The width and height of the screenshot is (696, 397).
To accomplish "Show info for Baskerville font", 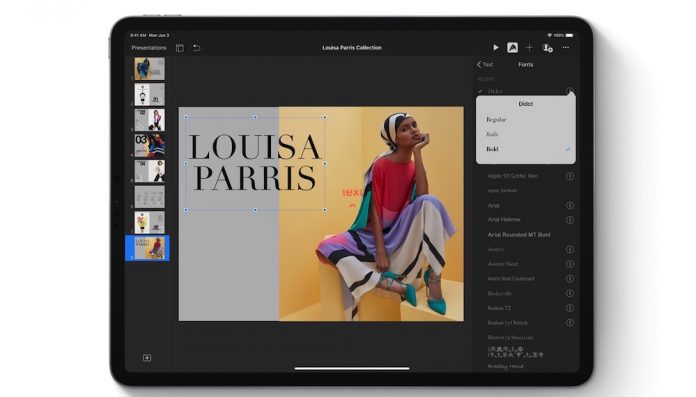I will pyautogui.click(x=570, y=294).
